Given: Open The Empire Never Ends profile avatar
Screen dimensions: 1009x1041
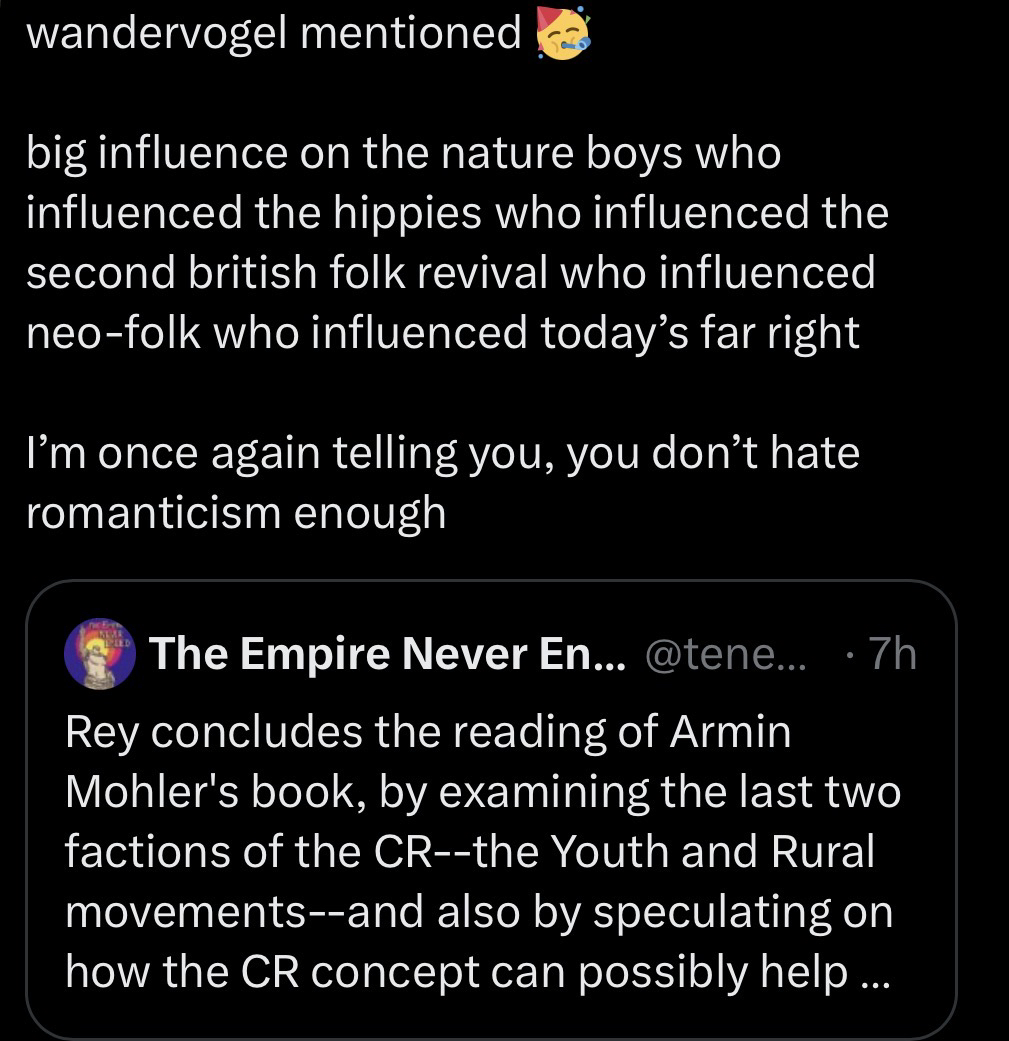Looking at the screenshot, I should (x=100, y=654).
